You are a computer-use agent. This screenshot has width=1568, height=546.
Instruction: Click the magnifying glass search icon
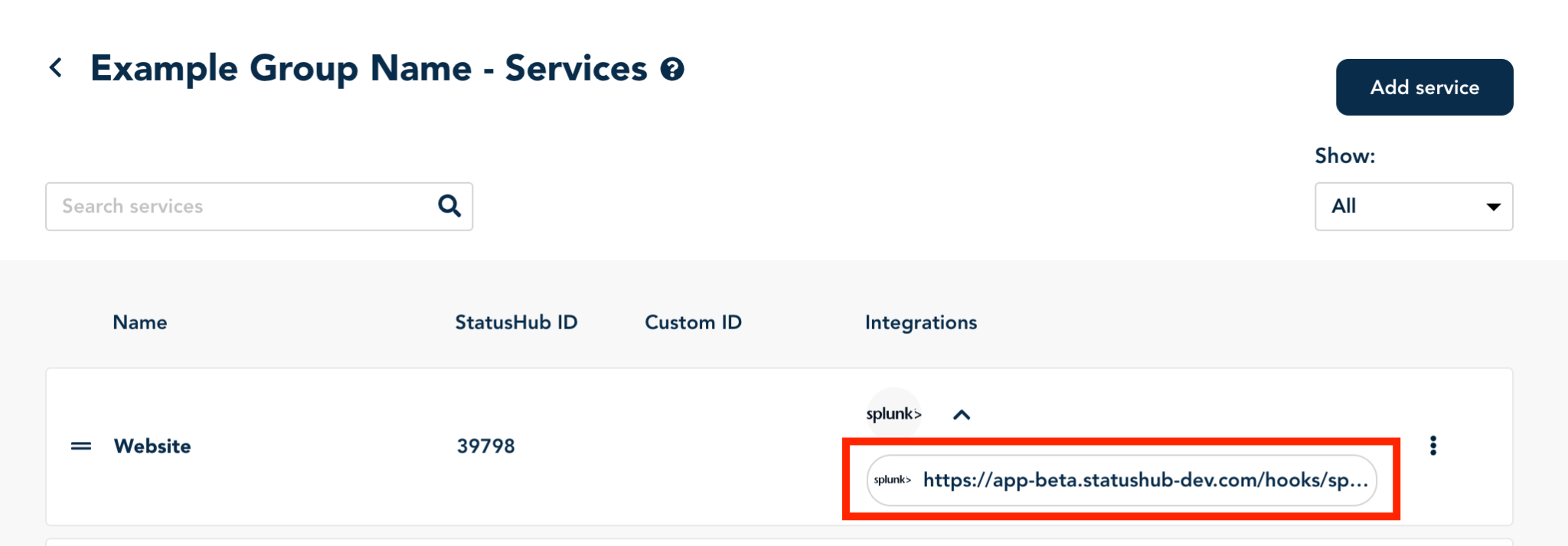(449, 206)
